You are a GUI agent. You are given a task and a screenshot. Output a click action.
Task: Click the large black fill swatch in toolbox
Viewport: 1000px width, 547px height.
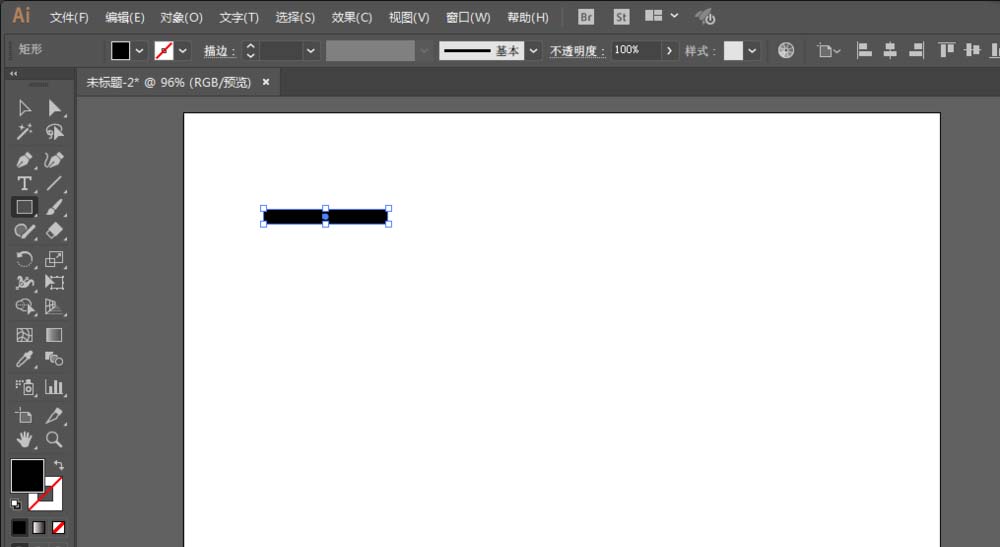[x=26, y=476]
